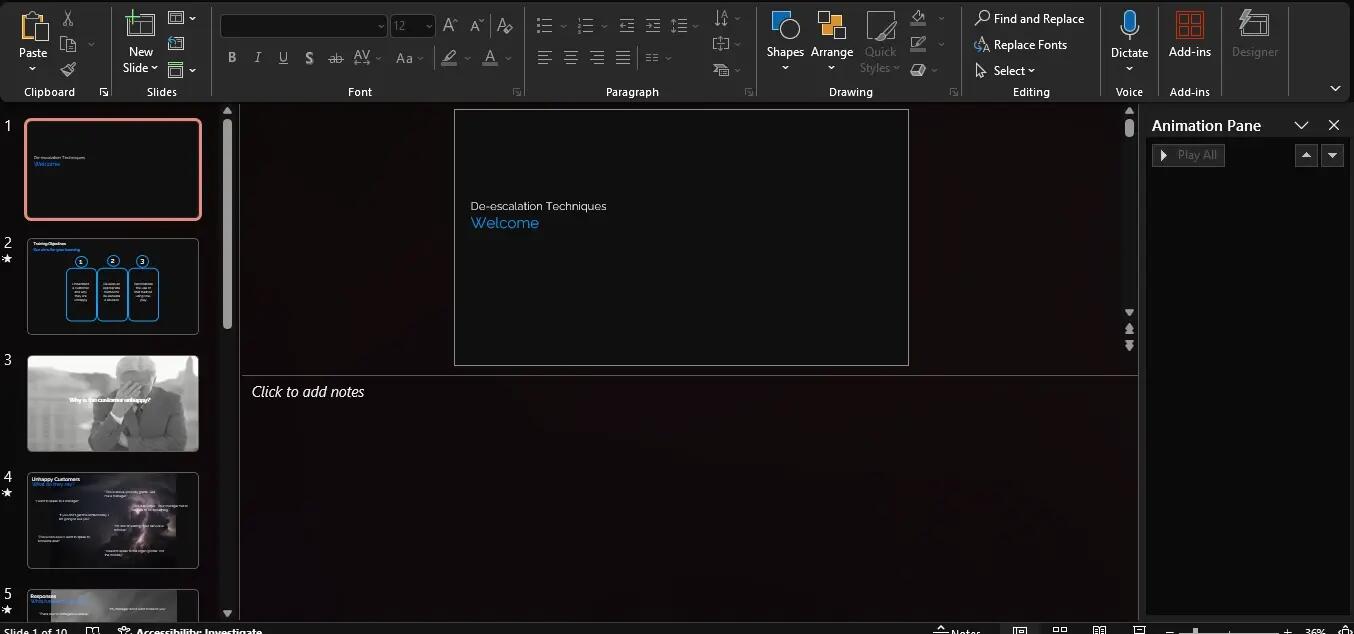Open the slide Layout options
The width and height of the screenshot is (1354, 634).
point(182,18)
